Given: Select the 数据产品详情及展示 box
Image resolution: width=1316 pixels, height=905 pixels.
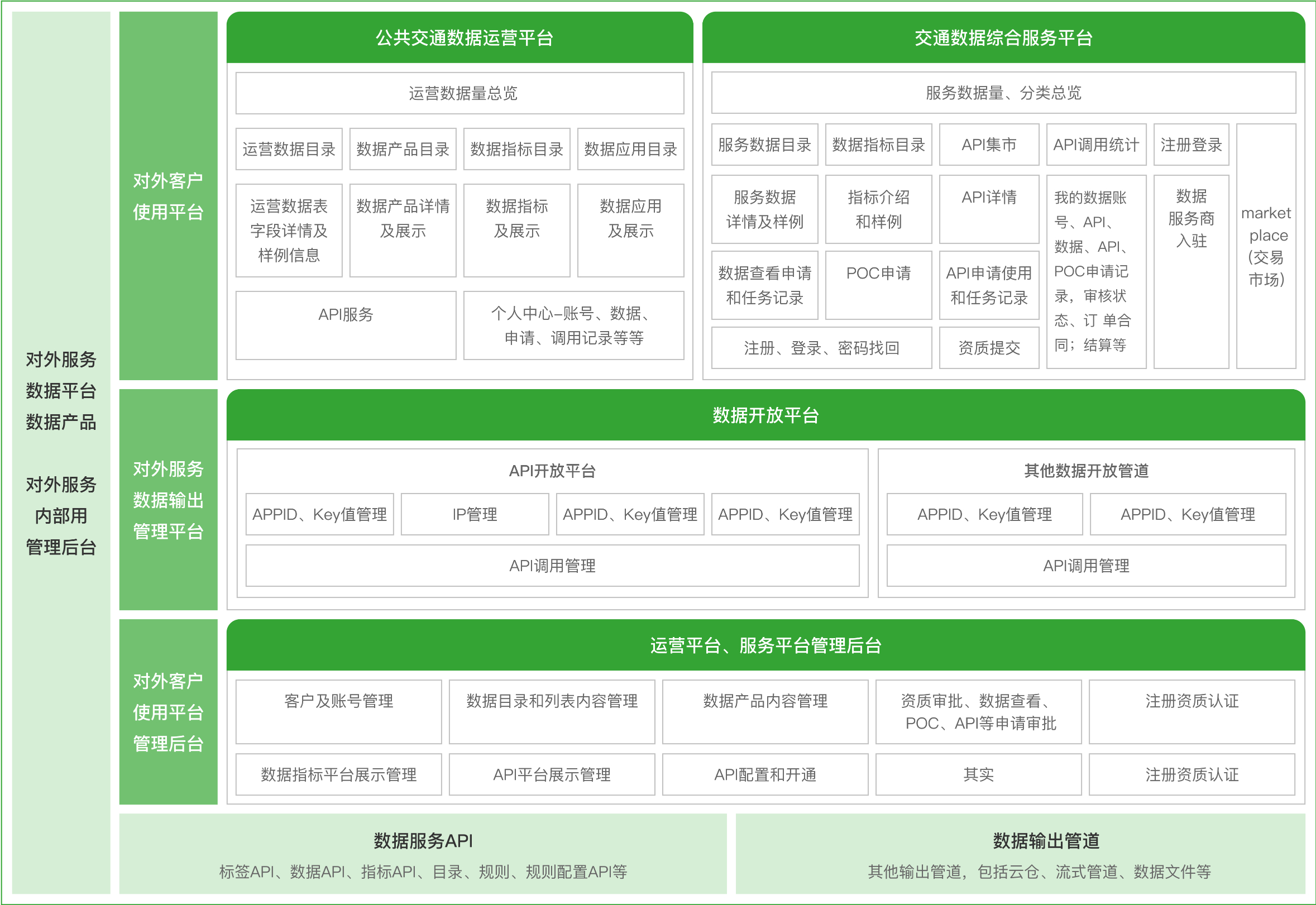Looking at the screenshot, I should [403, 230].
